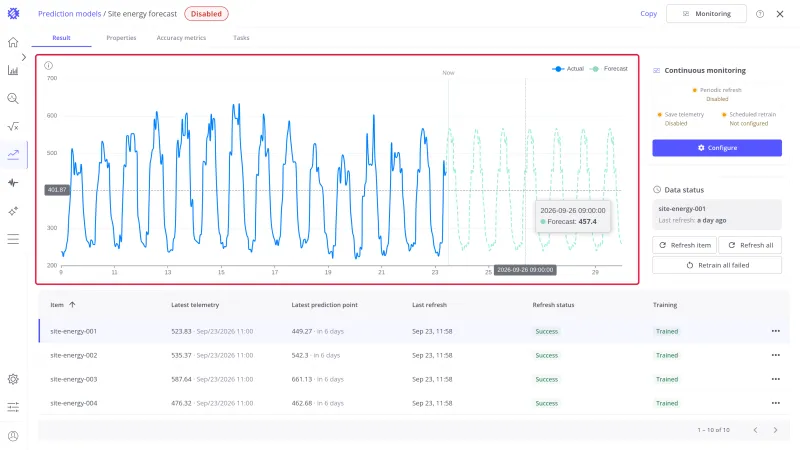Select the site-energy-004 table row

414,403
